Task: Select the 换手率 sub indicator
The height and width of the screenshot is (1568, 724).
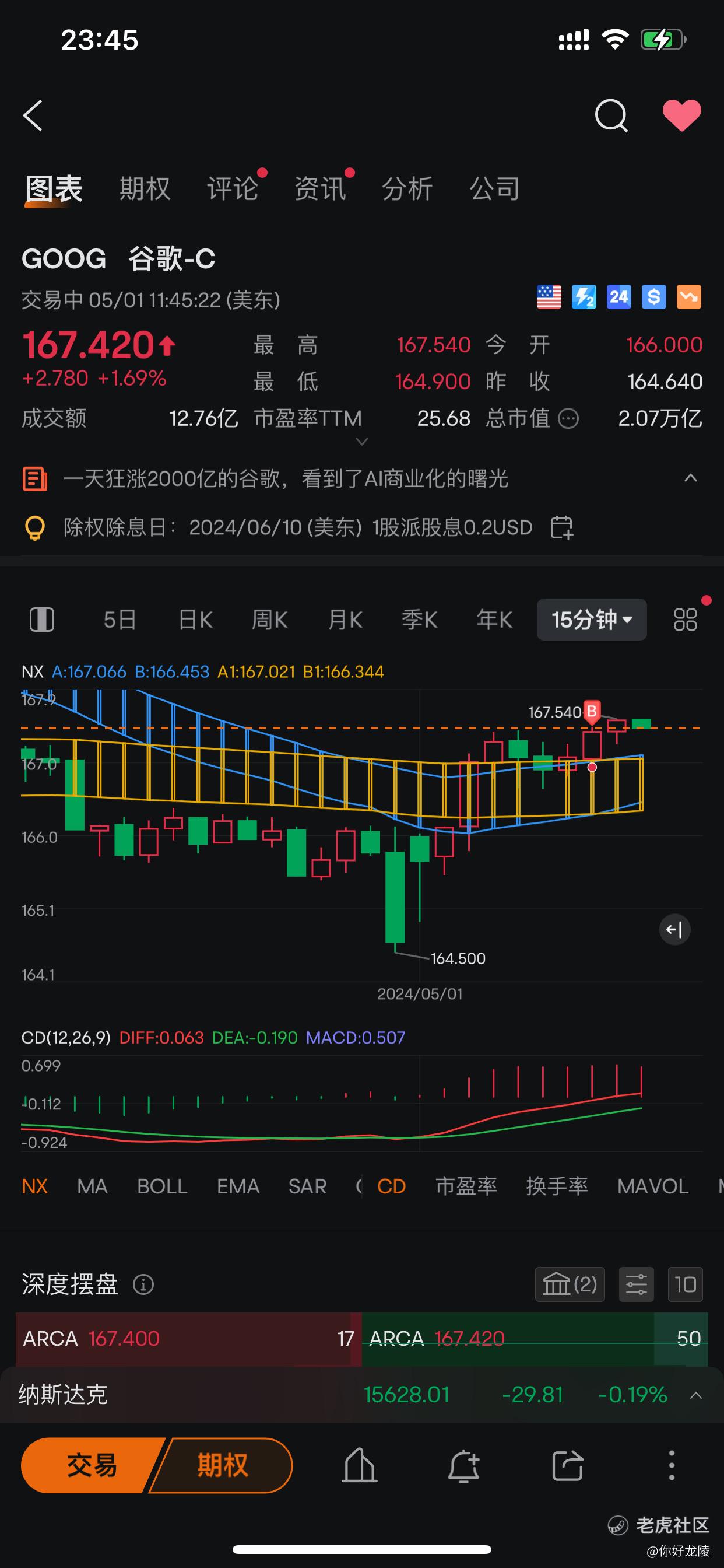Action: click(557, 1186)
